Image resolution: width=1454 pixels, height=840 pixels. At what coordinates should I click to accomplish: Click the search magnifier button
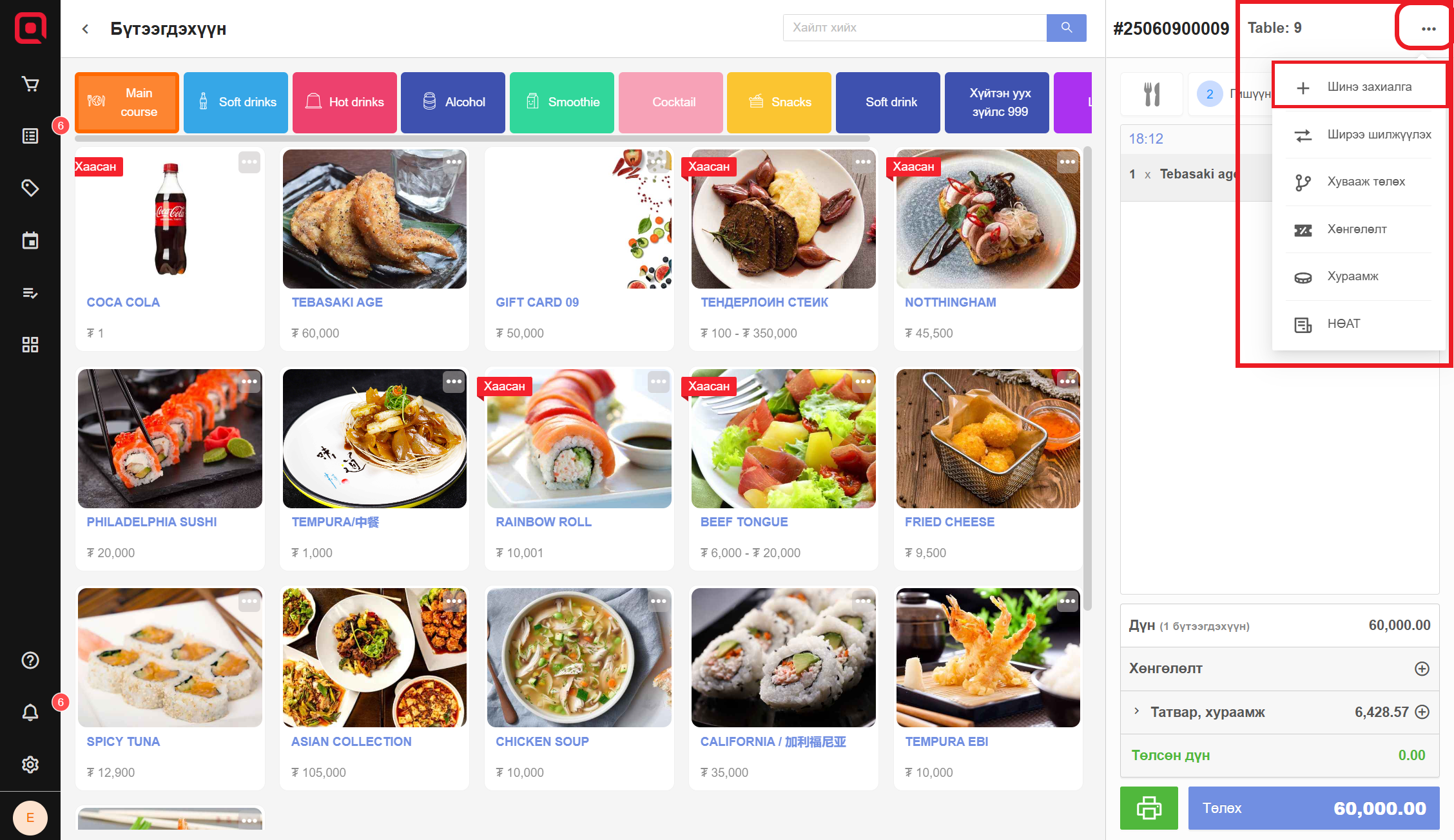pos(1067,28)
